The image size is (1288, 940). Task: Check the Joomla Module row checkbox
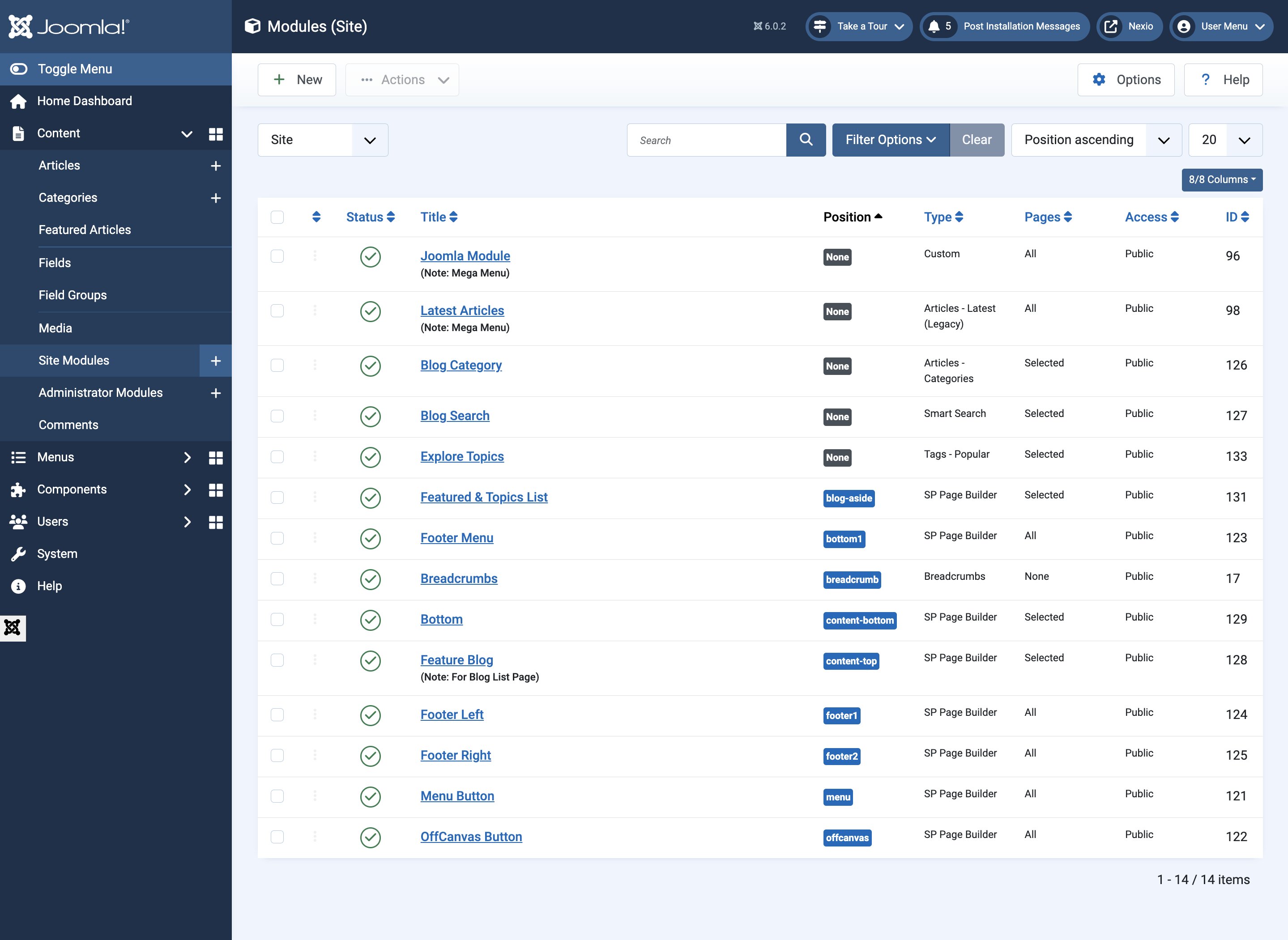277,256
